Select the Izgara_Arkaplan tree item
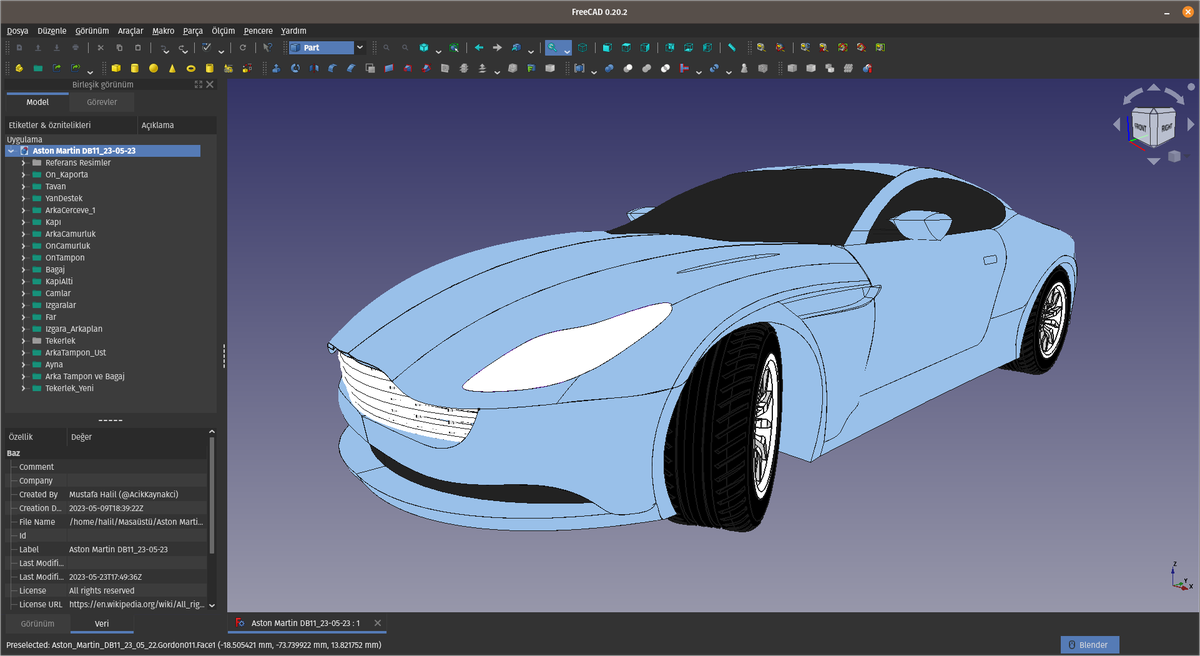The image size is (1200, 656). click(74, 329)
